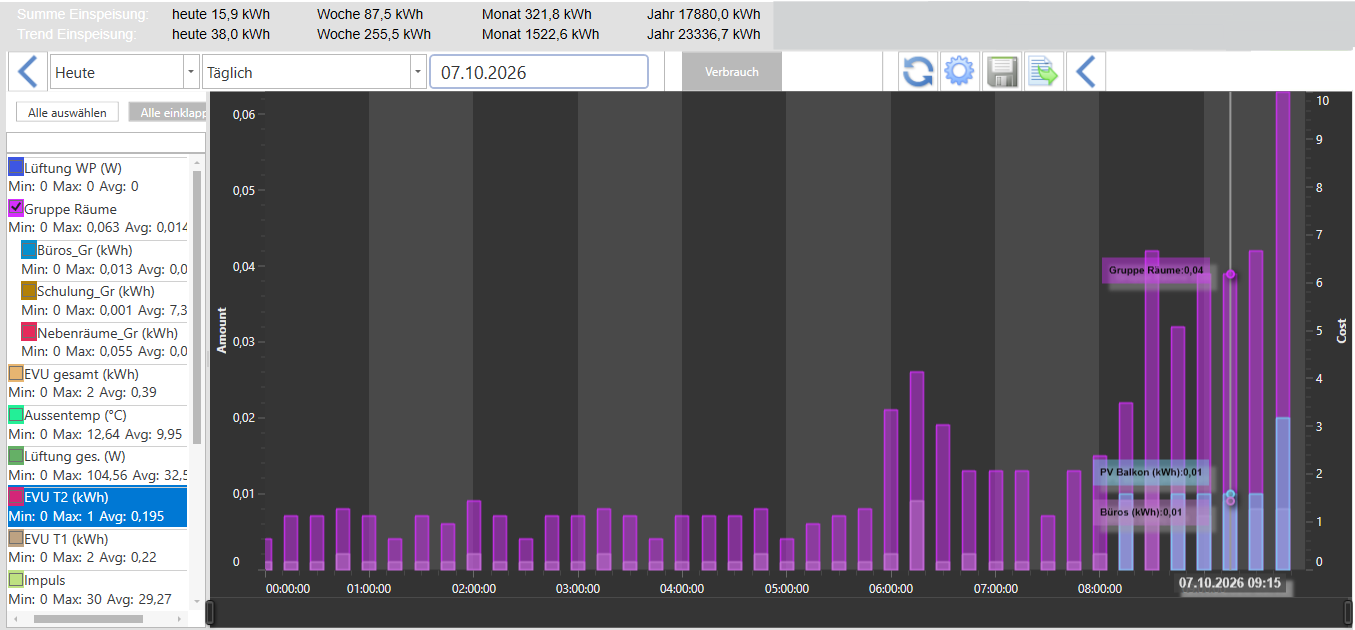Click the 09:15 chart cursor marker
Image resolution: width=1355 pixels, height=630 pixels.
point(1230,582)
